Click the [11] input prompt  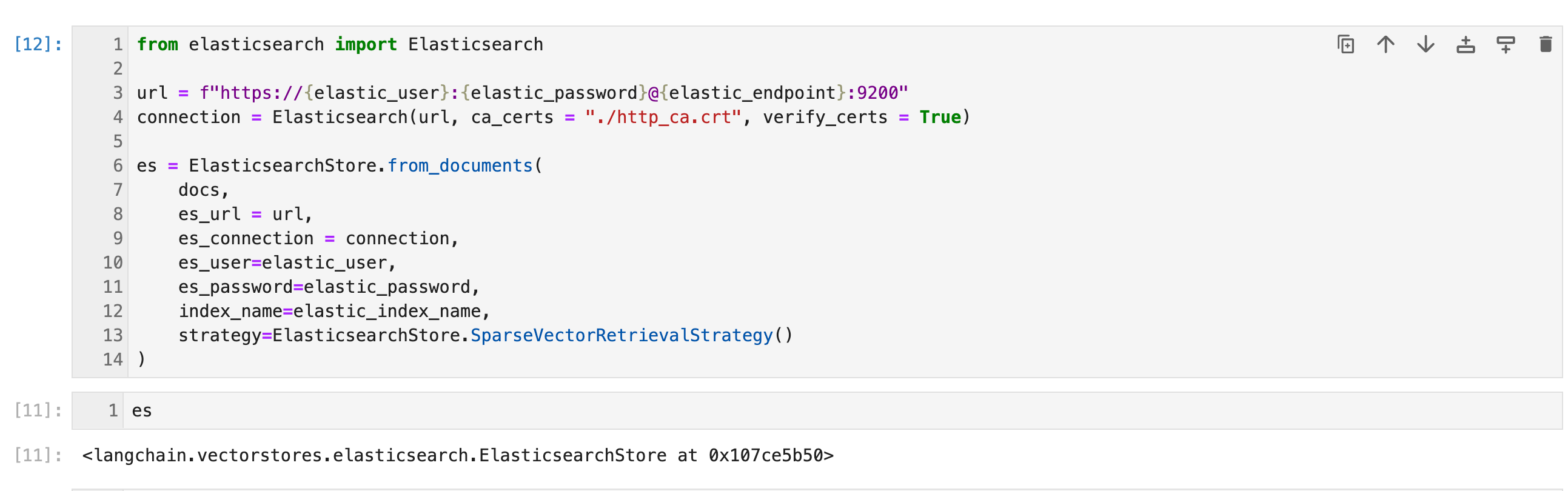[x=38, y=410]
